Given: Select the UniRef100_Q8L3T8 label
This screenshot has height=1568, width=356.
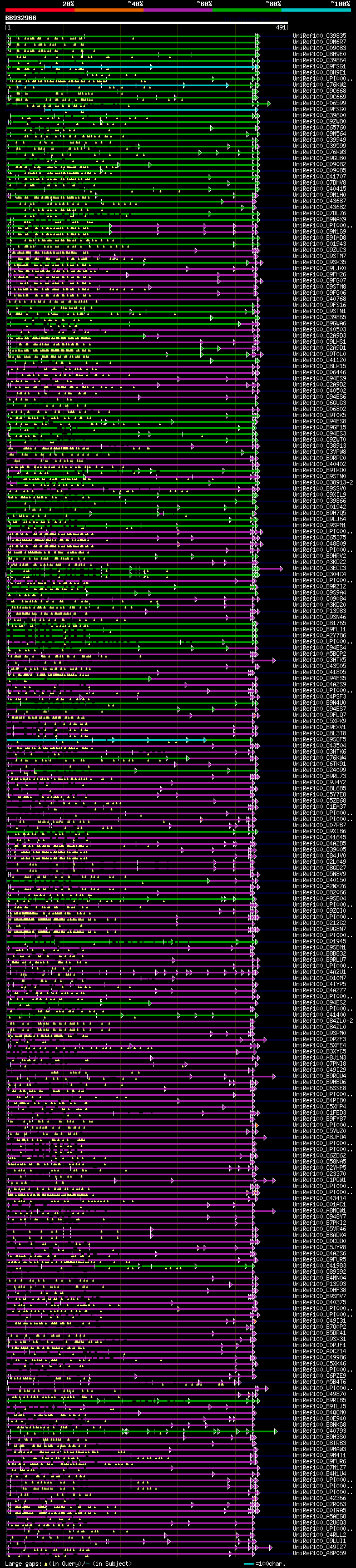Looking at the screenshot, I should click(319, 734).
